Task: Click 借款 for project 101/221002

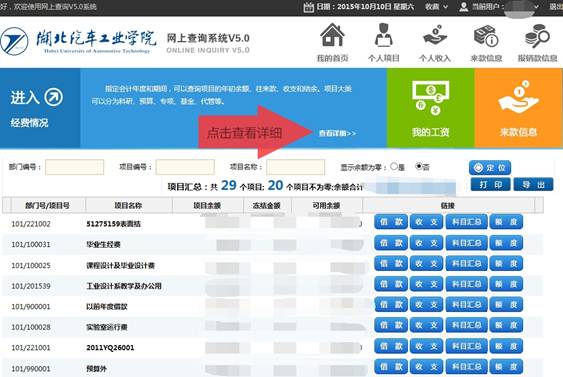Action: tap(391, 222)
